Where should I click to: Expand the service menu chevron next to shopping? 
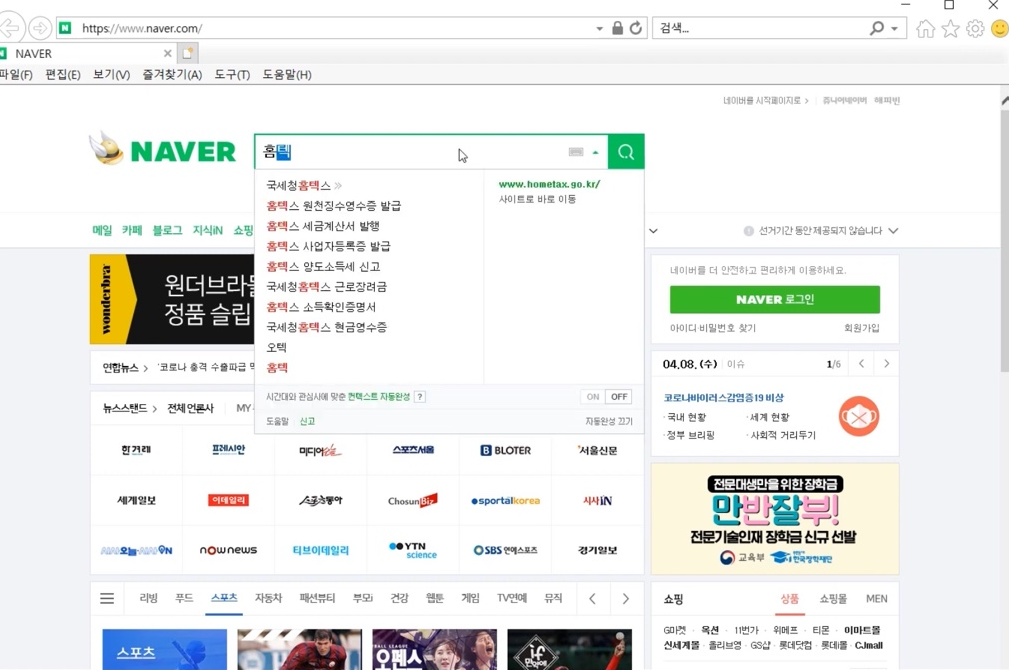[x=653, y=231]
